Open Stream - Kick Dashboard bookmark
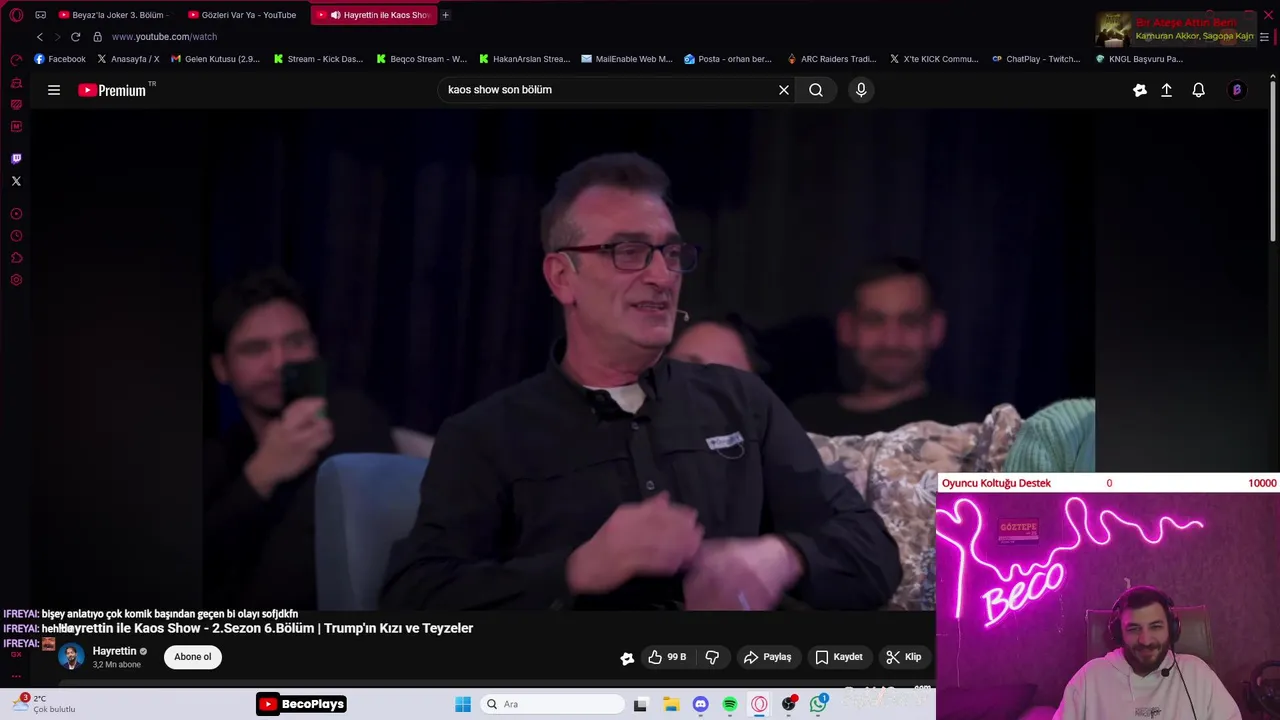1280x720 pixels. click(x=318, y=59)
